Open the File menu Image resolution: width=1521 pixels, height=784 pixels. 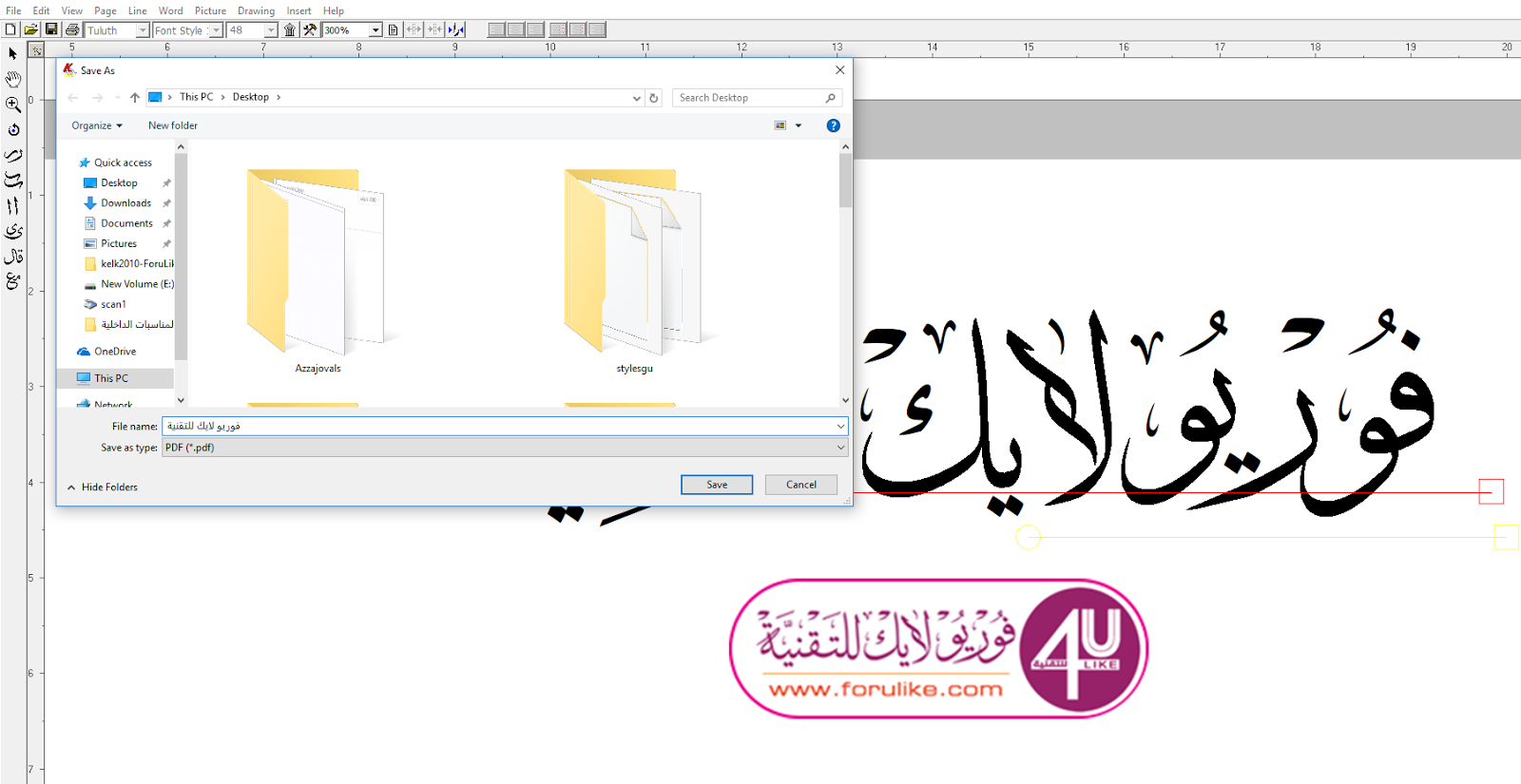tap(13, 10)
